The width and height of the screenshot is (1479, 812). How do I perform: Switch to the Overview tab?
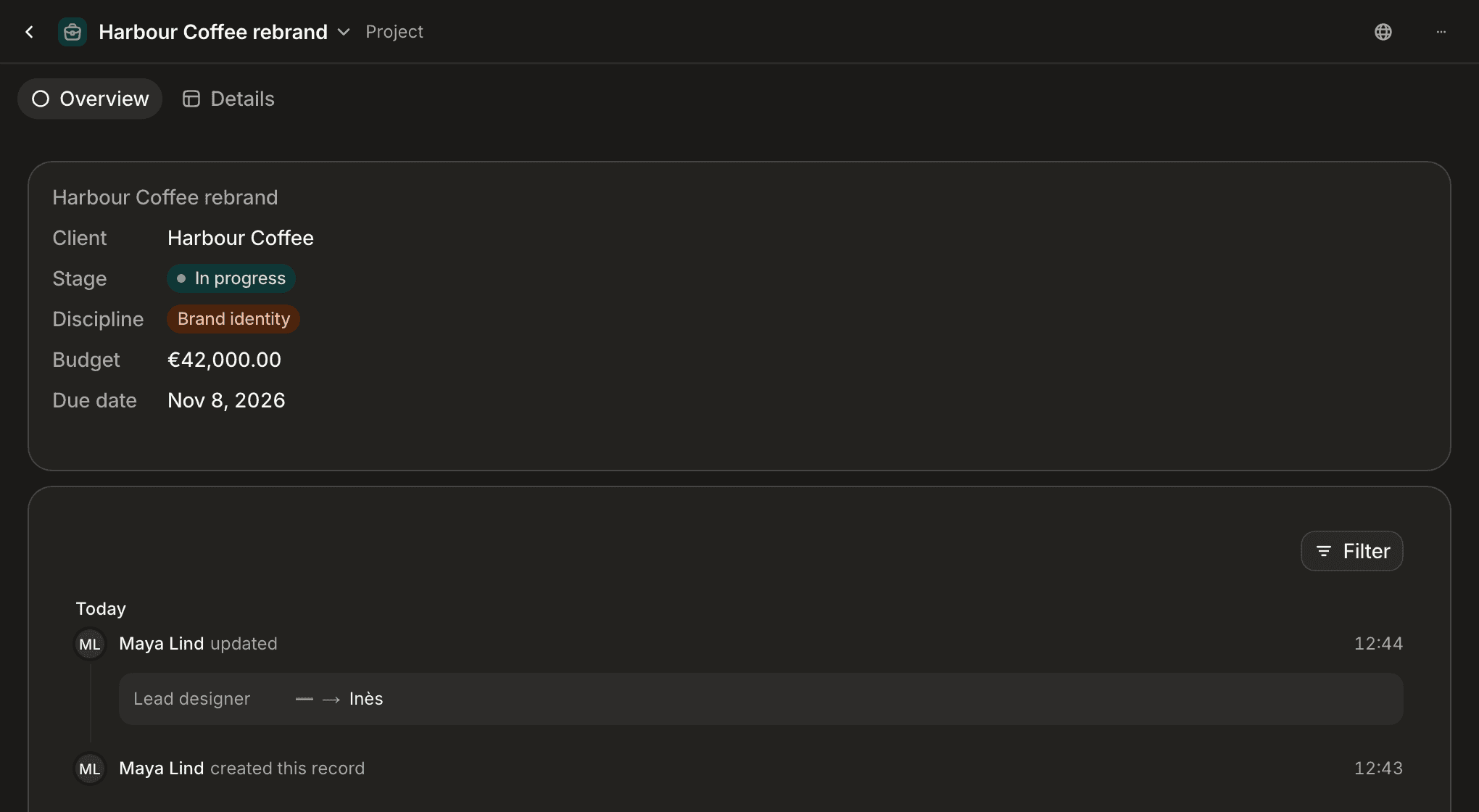[x=90, y=99]
